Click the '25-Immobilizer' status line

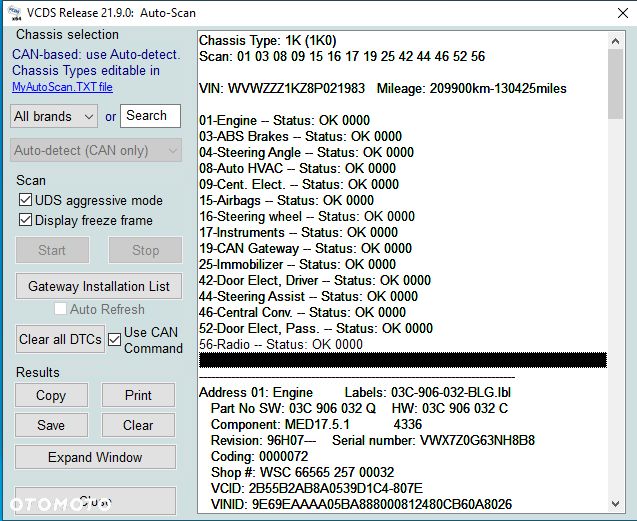pos(297,264)
